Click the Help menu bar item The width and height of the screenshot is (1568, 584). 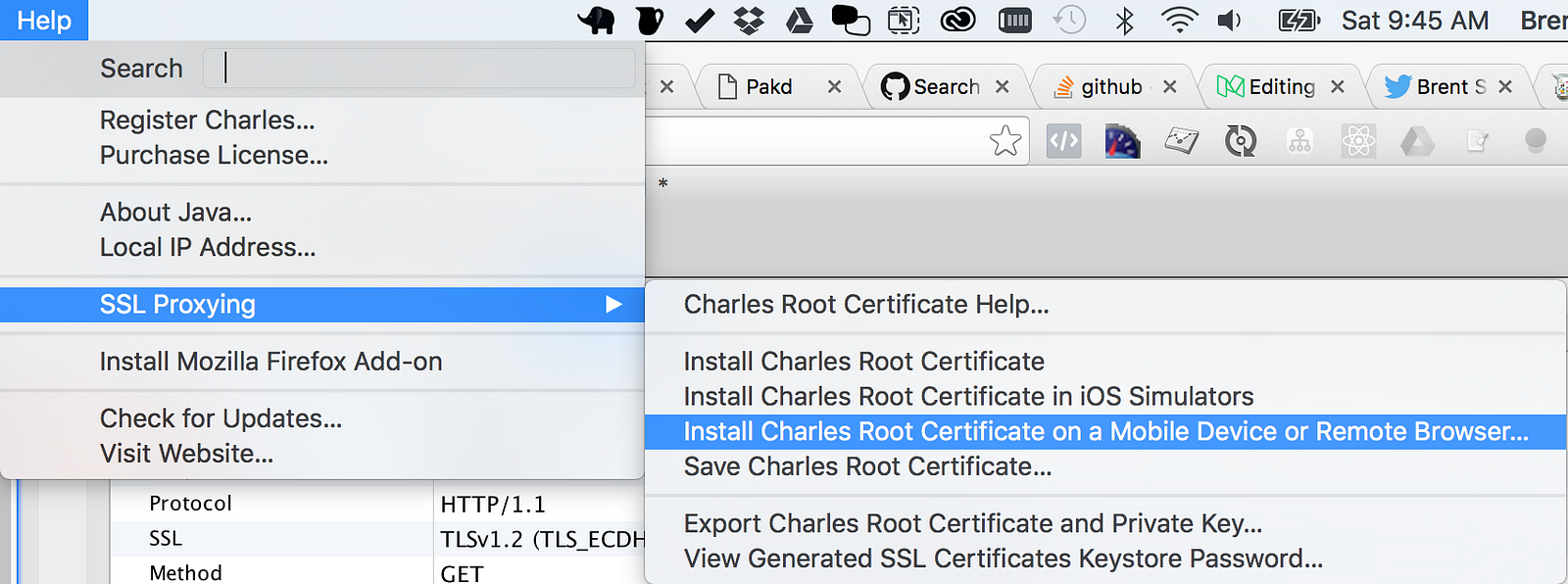(44, 21)
